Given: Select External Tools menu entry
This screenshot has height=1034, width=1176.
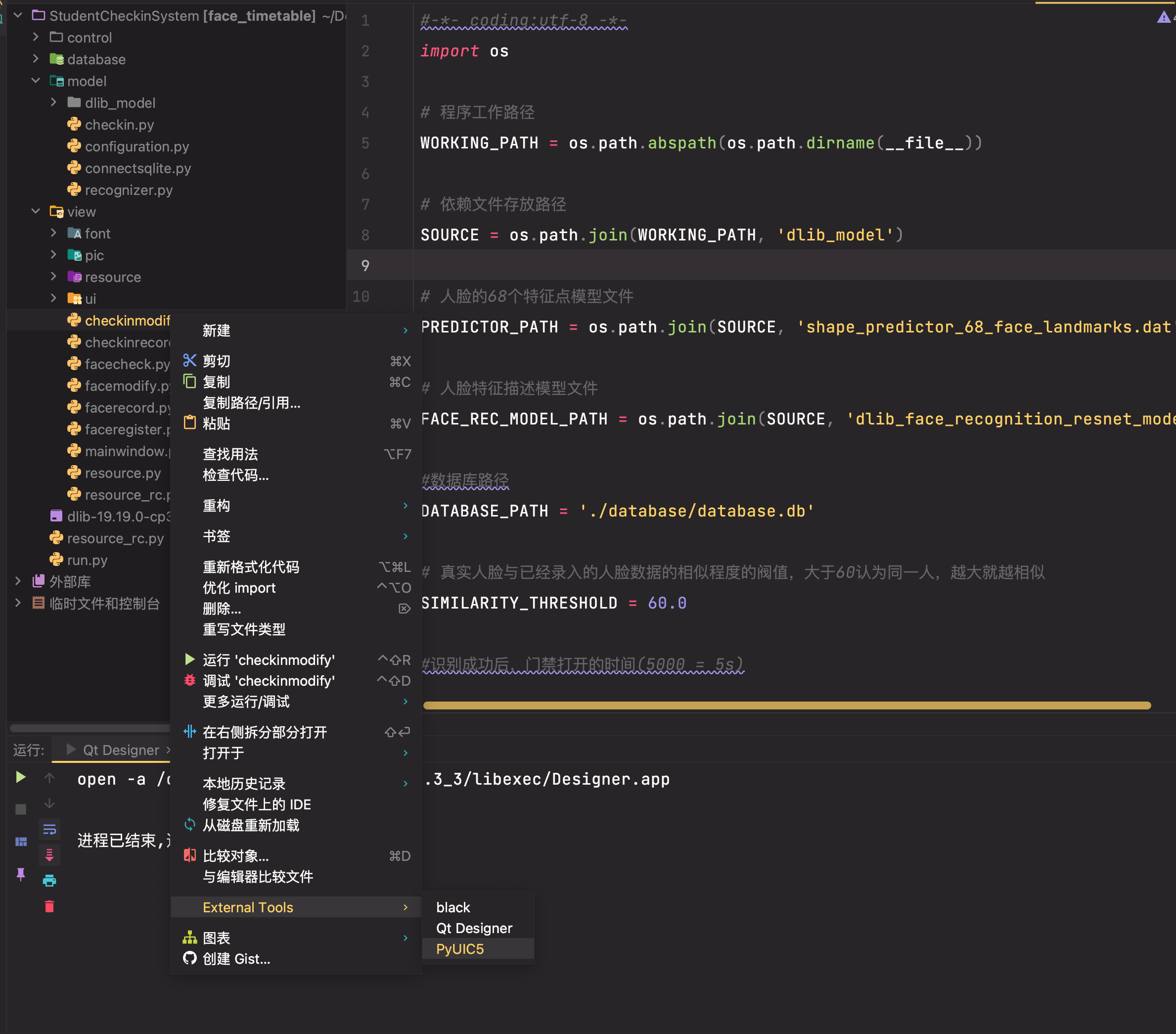Looking at the screenshot, I should pos(296,907).
